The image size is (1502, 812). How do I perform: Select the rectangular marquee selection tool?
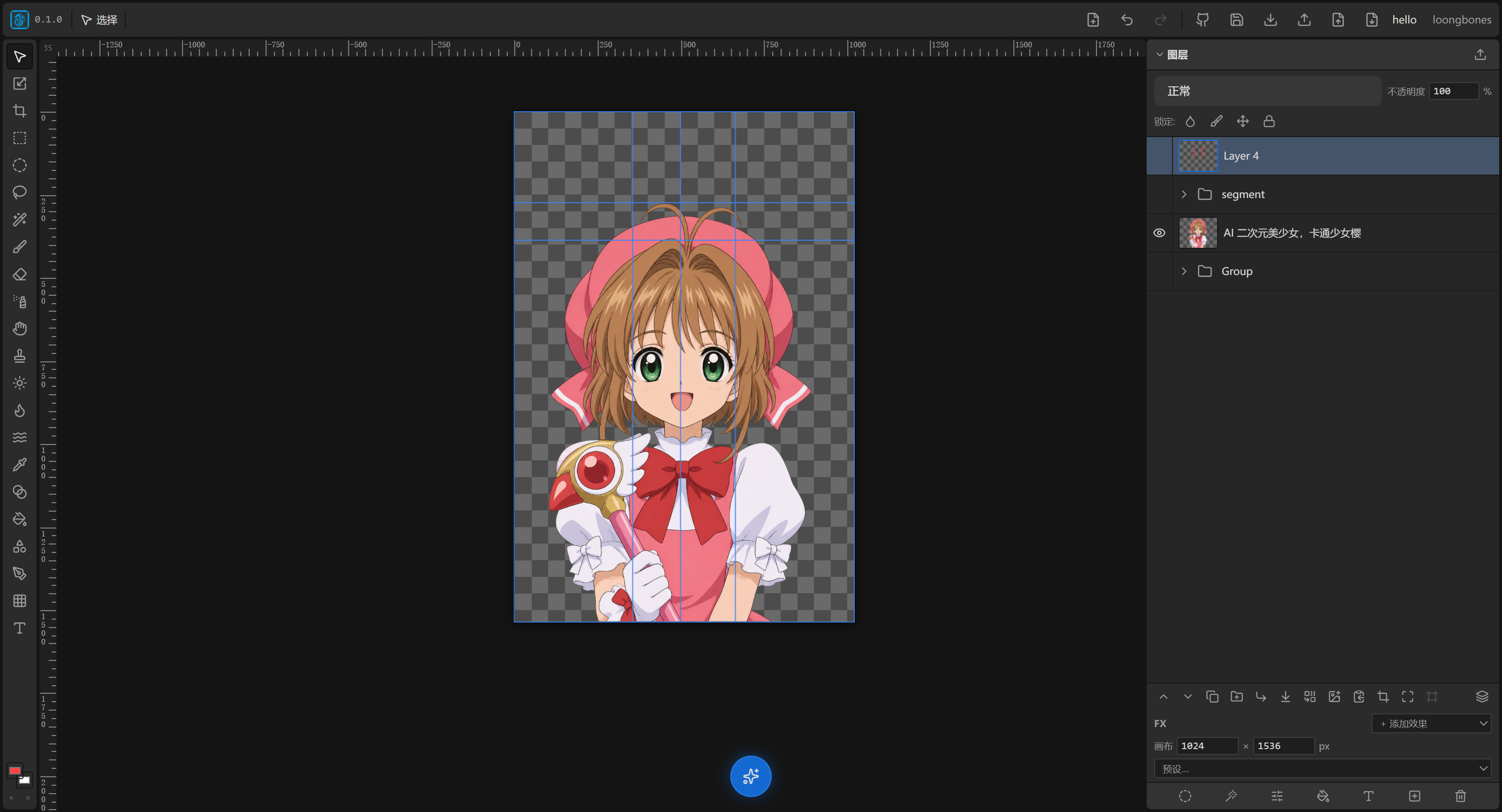[20, 138]
